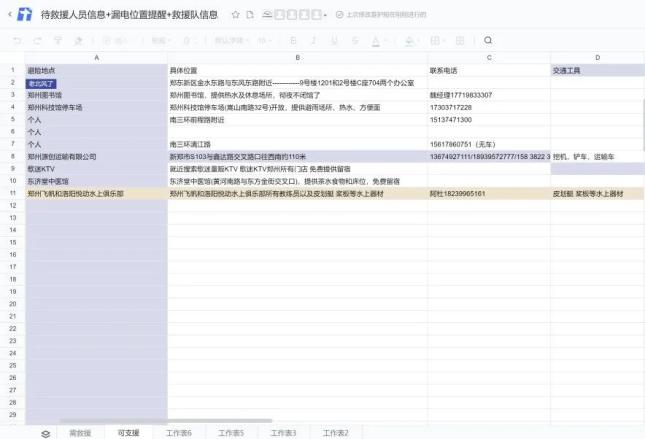This screenshot has height=439, width=645.
Task: Click the clear format eraser icon
Action: [78, 40]
